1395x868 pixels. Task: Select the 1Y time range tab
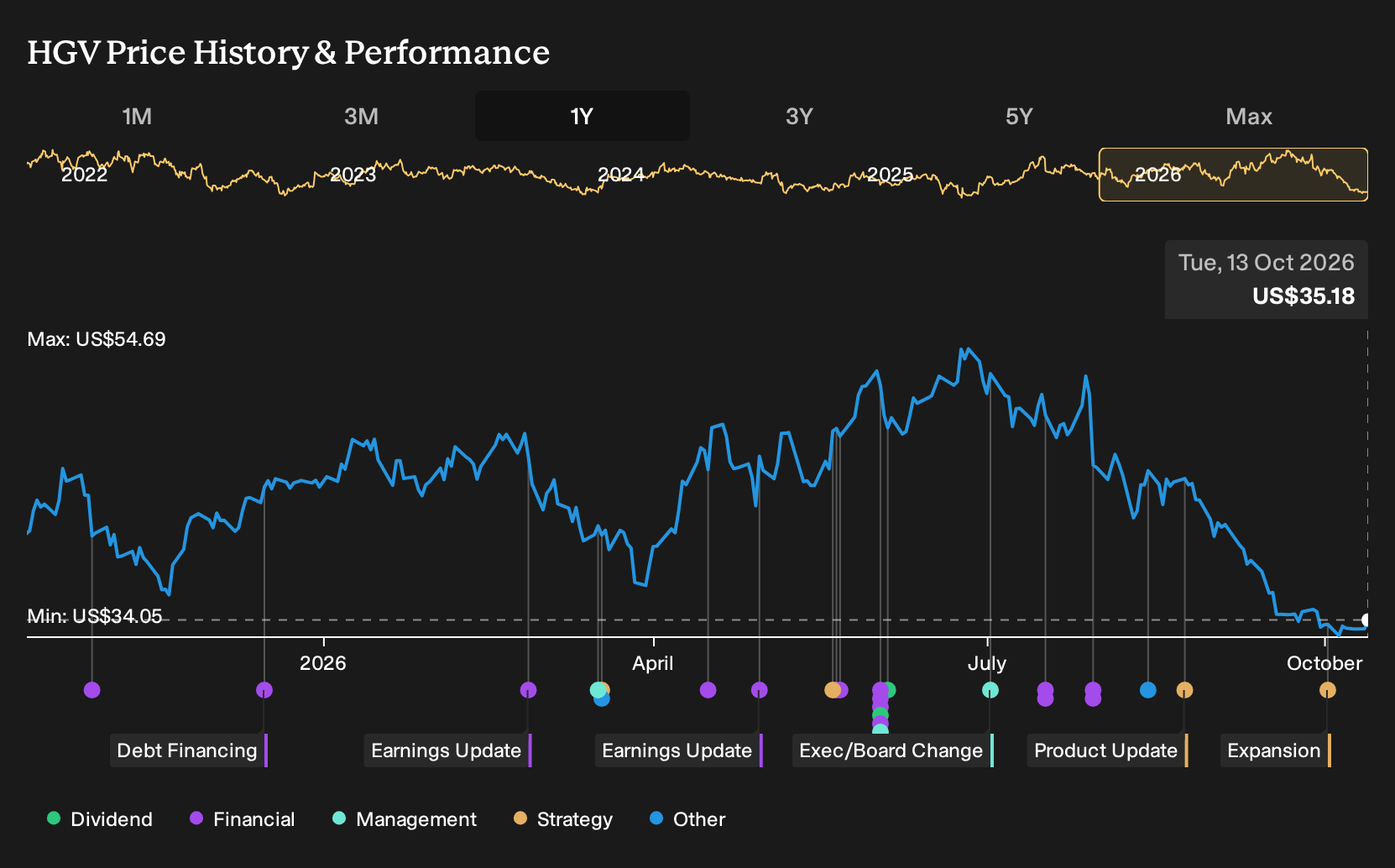pos(583,116)
